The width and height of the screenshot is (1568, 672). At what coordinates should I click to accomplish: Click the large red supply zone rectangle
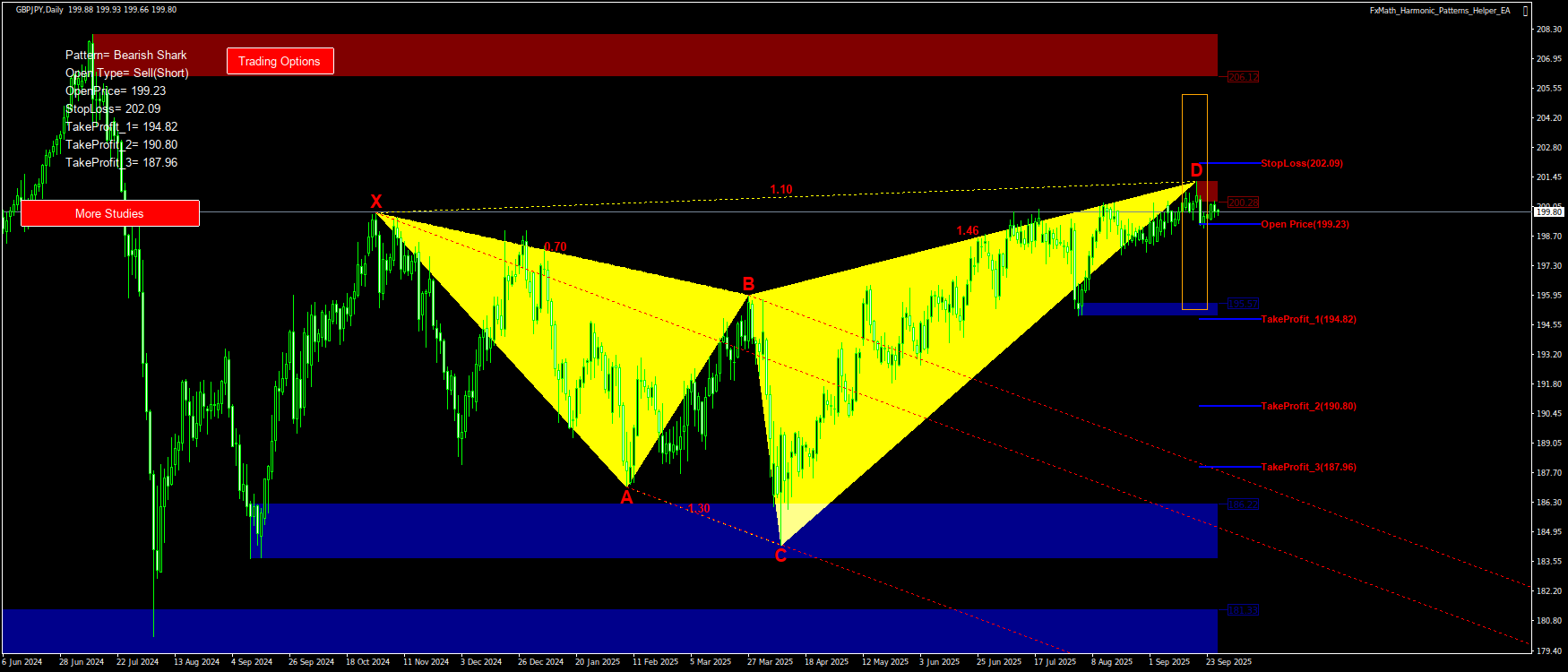pos(717,55)
